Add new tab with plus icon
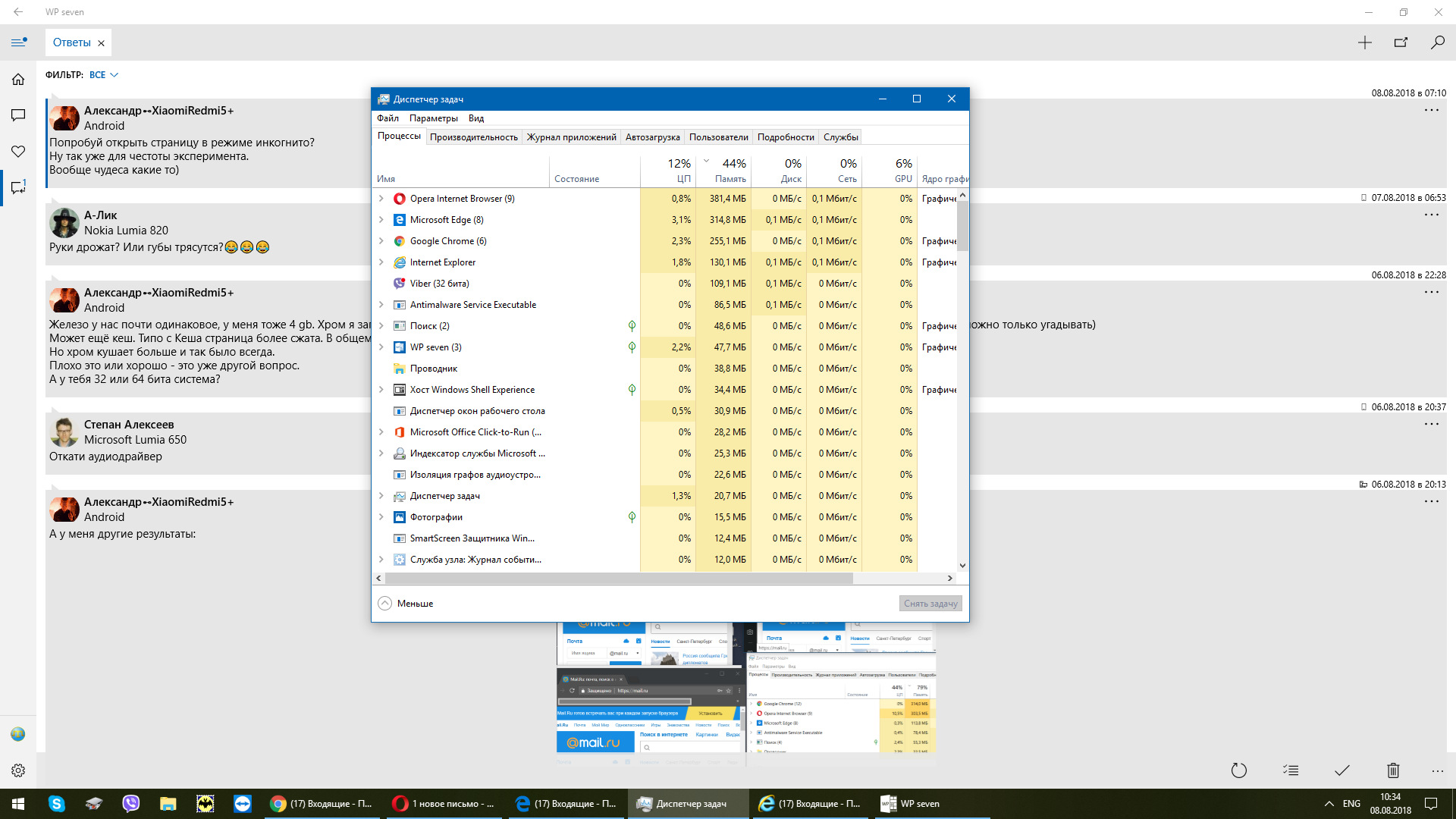1456x819 pixels. [1364, 42]
